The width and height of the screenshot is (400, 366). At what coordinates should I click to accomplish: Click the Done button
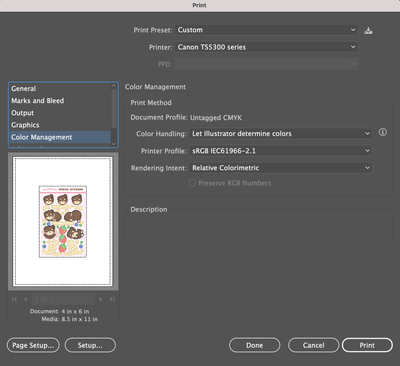255,345
